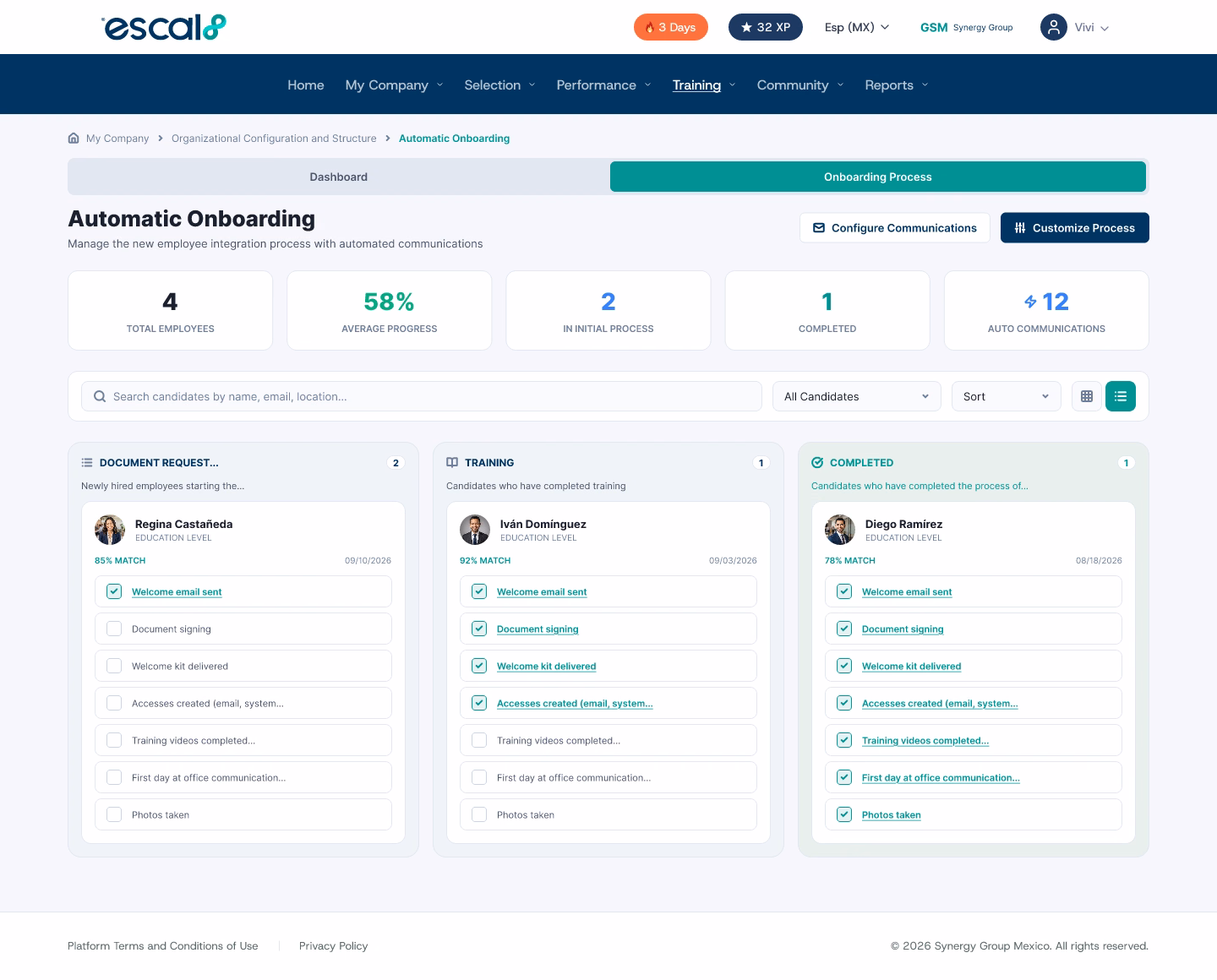Screen dimensions: 1217x980
Task: Open the All Candidates filter dropdown
Action: (x=857, y=396)
